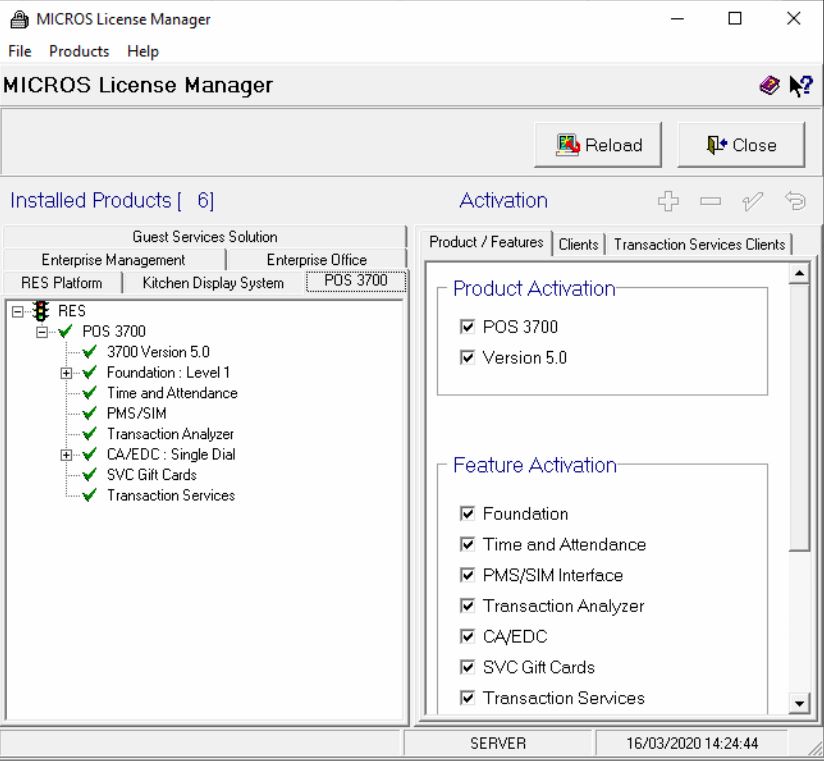Click the activation panel scroll up arrow

click(799, 273)
